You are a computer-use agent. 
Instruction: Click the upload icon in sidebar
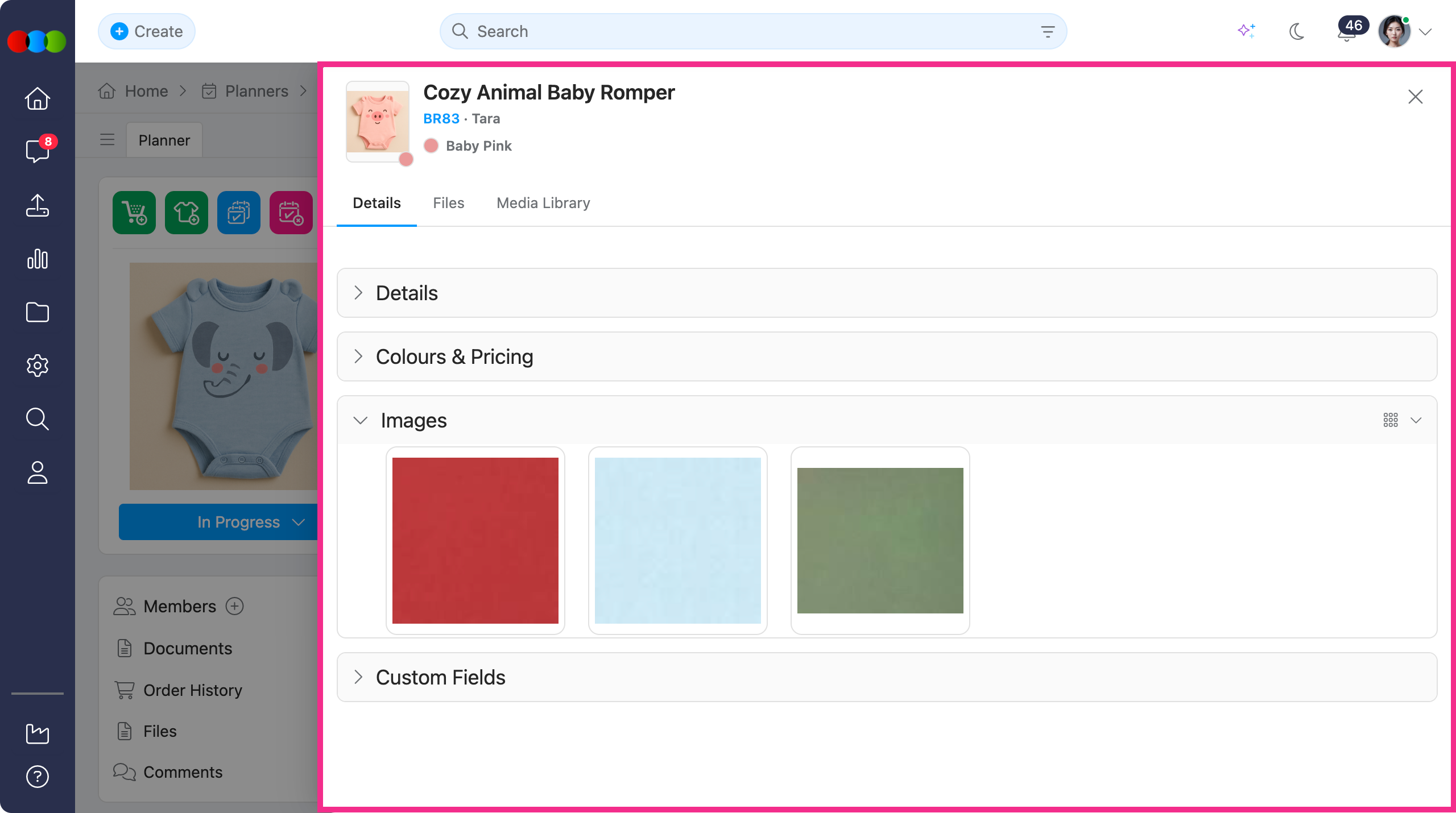(38, 205)
